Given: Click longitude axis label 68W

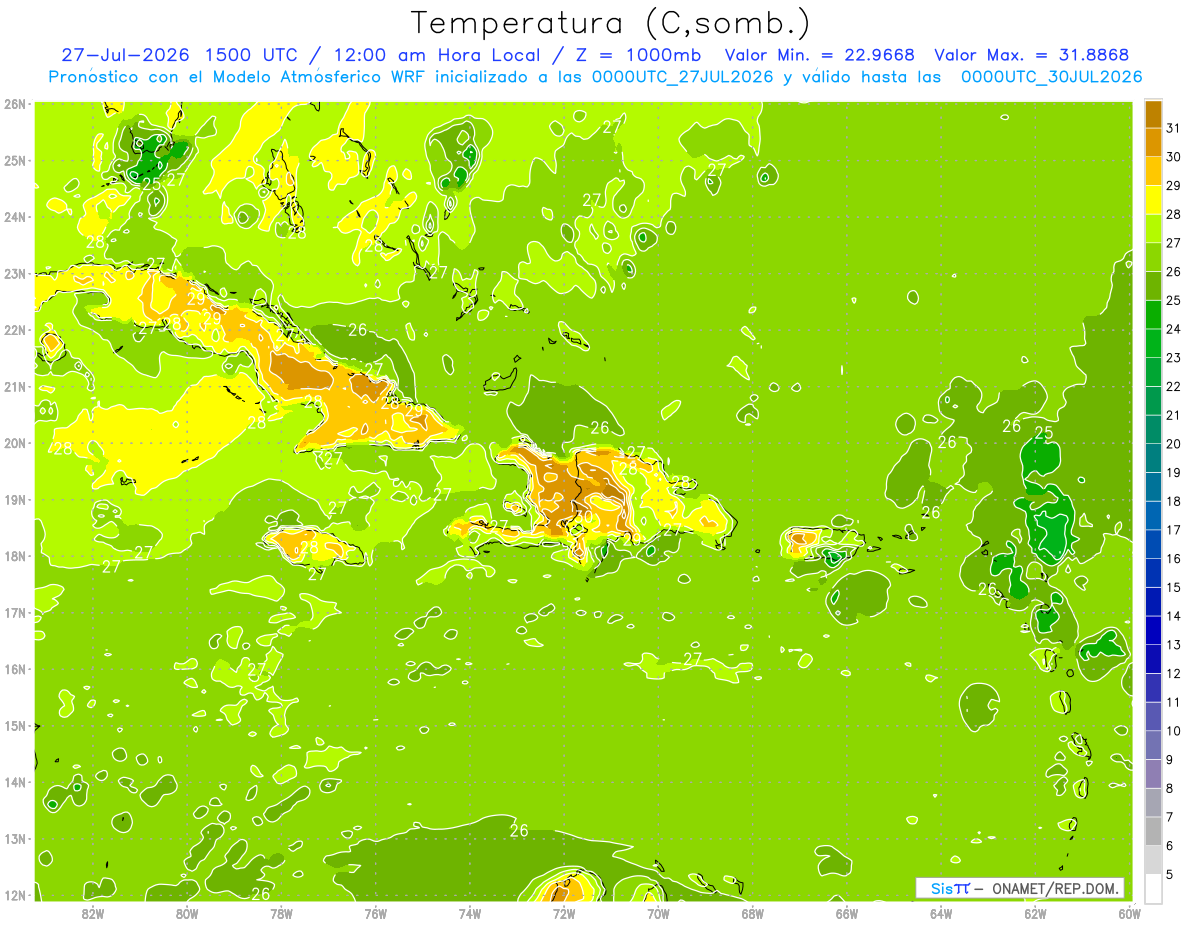Looking at the screenshot, I should point(752,913).
